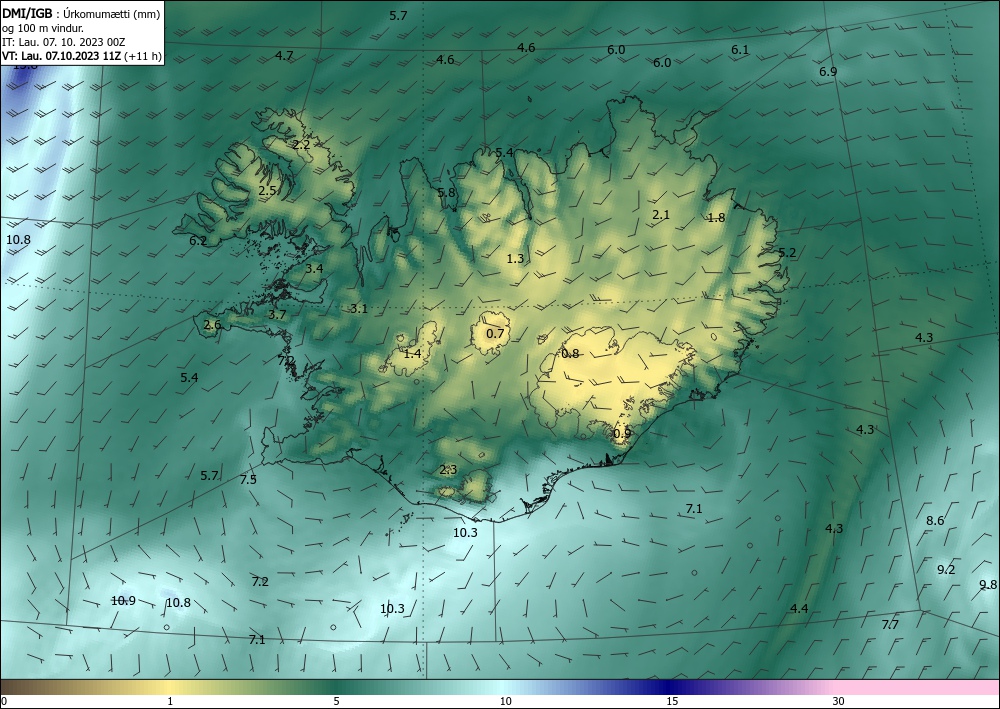The height and width of the screenshot is (709, 1000).
Task: Click the 2.3 value near Mýrdalsjökull
Action: point(448,470)
